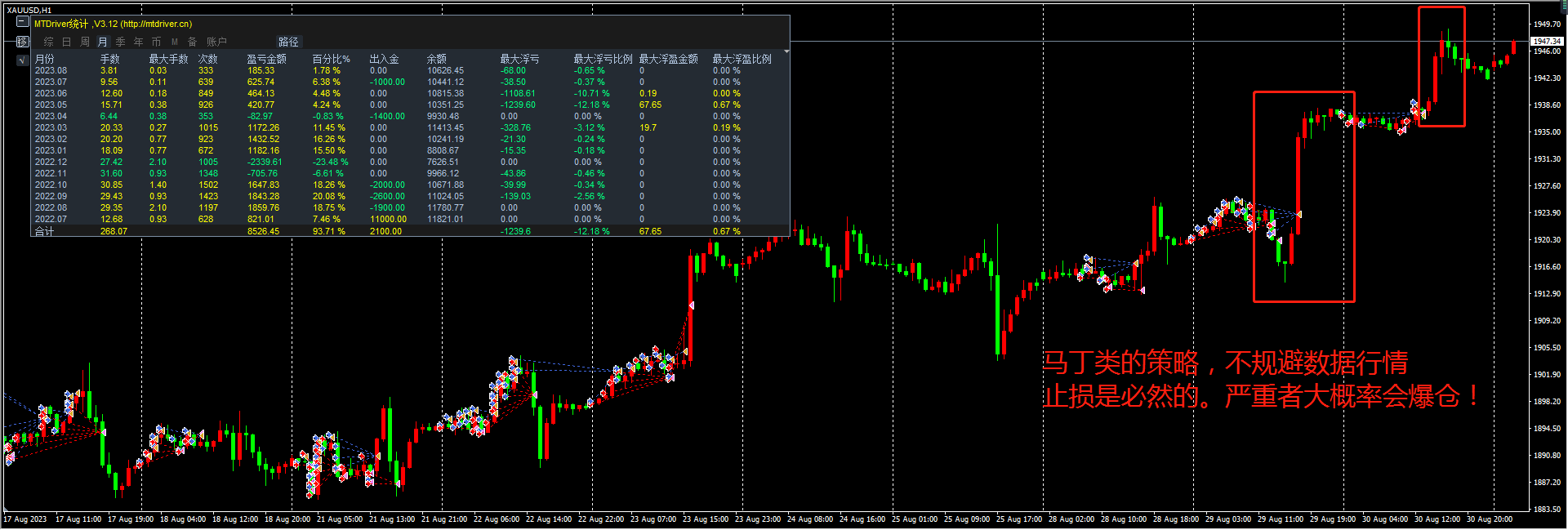Collapse the MTDriver statistics panel with minus button
This screenshot has width=1568, height=530.
click(x=23, y=22)
